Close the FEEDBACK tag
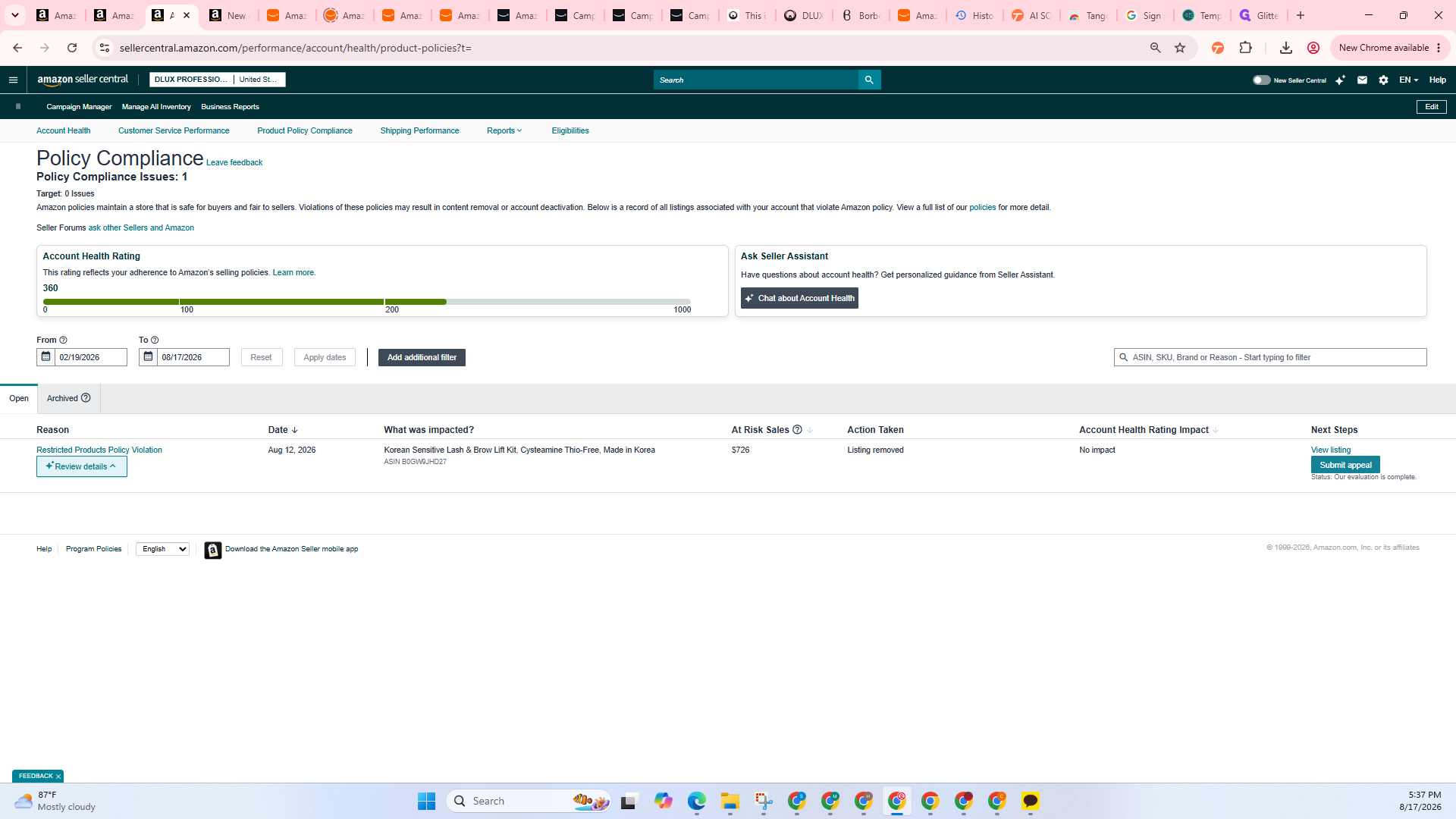Viewport: 1456px width, 819px height. pyautogui.click(x=58, y=777)
